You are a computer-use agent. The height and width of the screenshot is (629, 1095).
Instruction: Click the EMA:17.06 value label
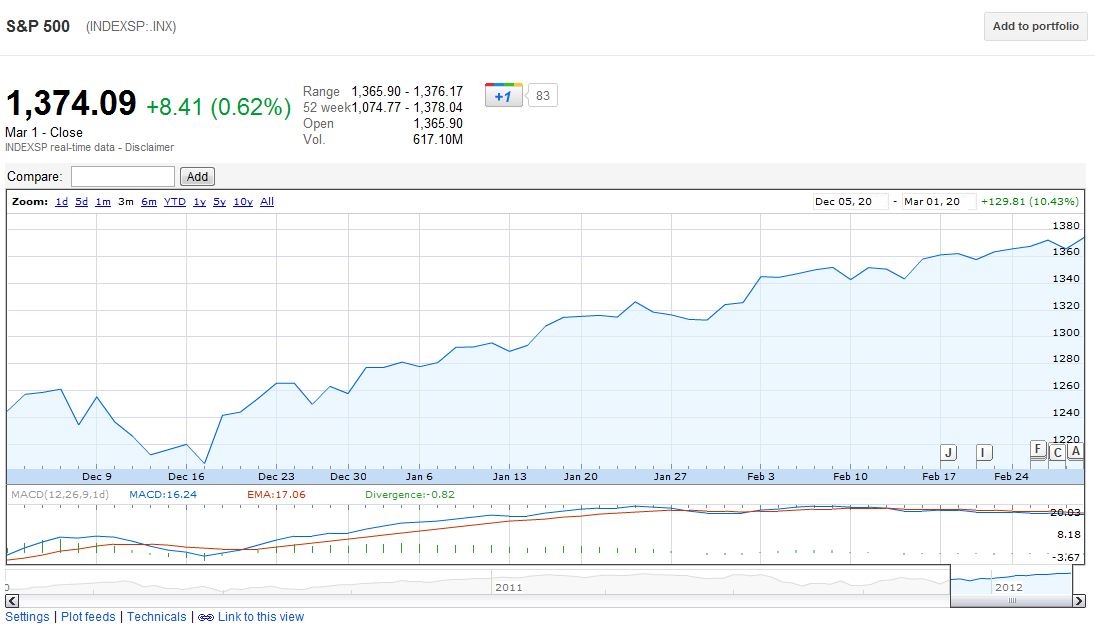276,495
